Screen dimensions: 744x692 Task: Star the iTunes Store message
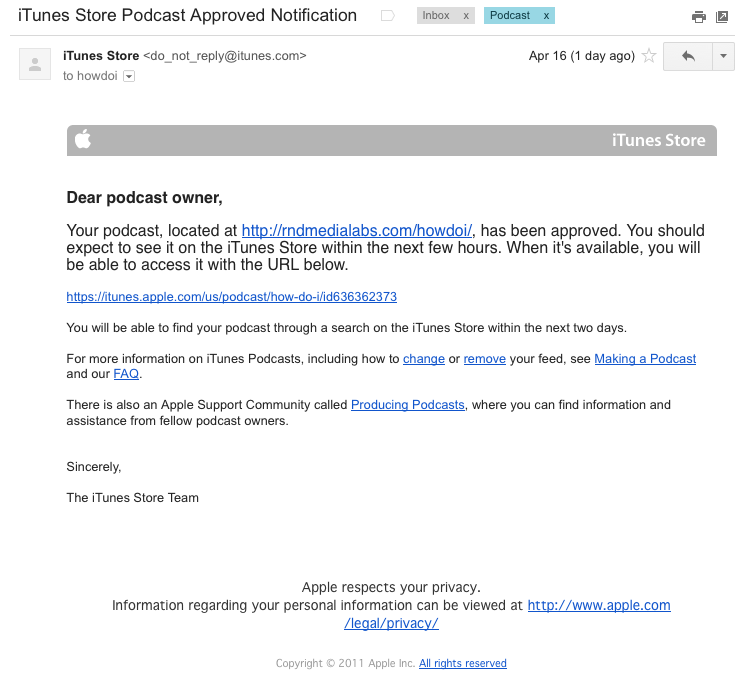[x=649, y=56]
